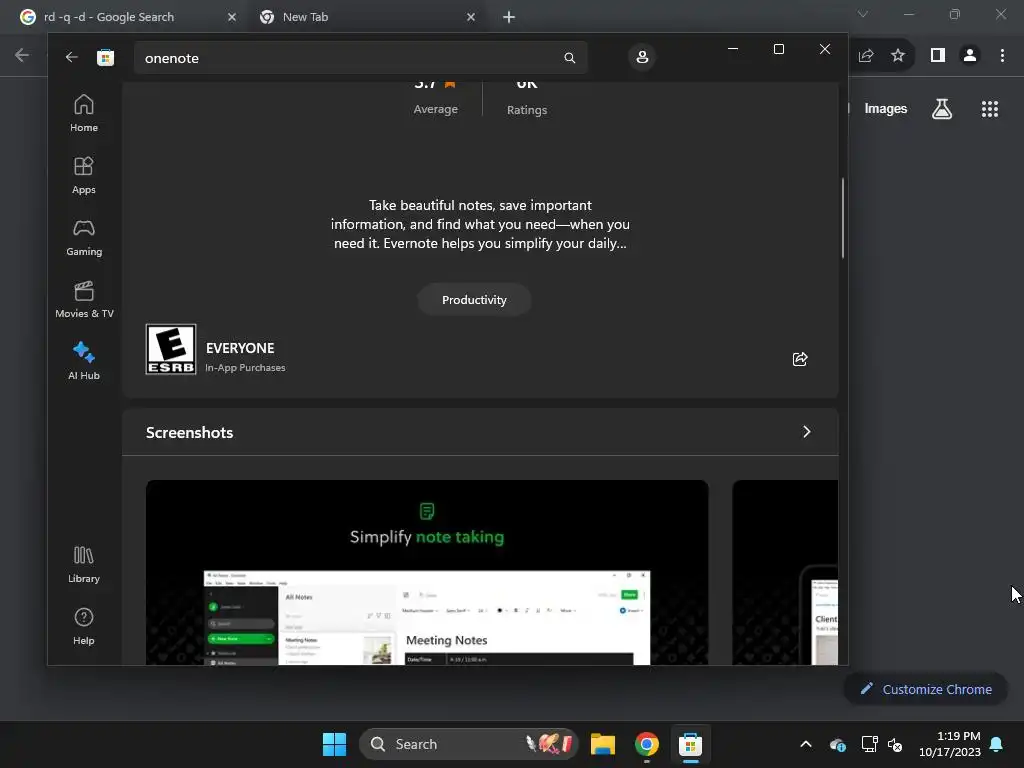
Task: Open Windows Start menu
Action: point(334,744)
